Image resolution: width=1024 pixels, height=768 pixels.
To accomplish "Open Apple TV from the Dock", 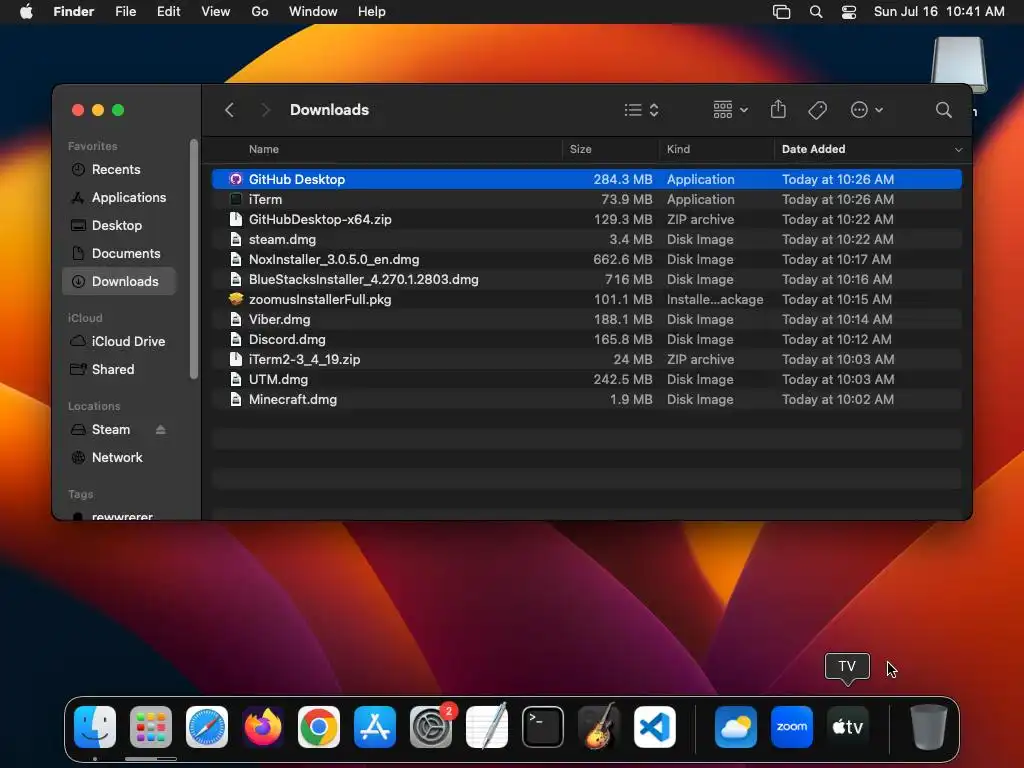I will 848,727.
